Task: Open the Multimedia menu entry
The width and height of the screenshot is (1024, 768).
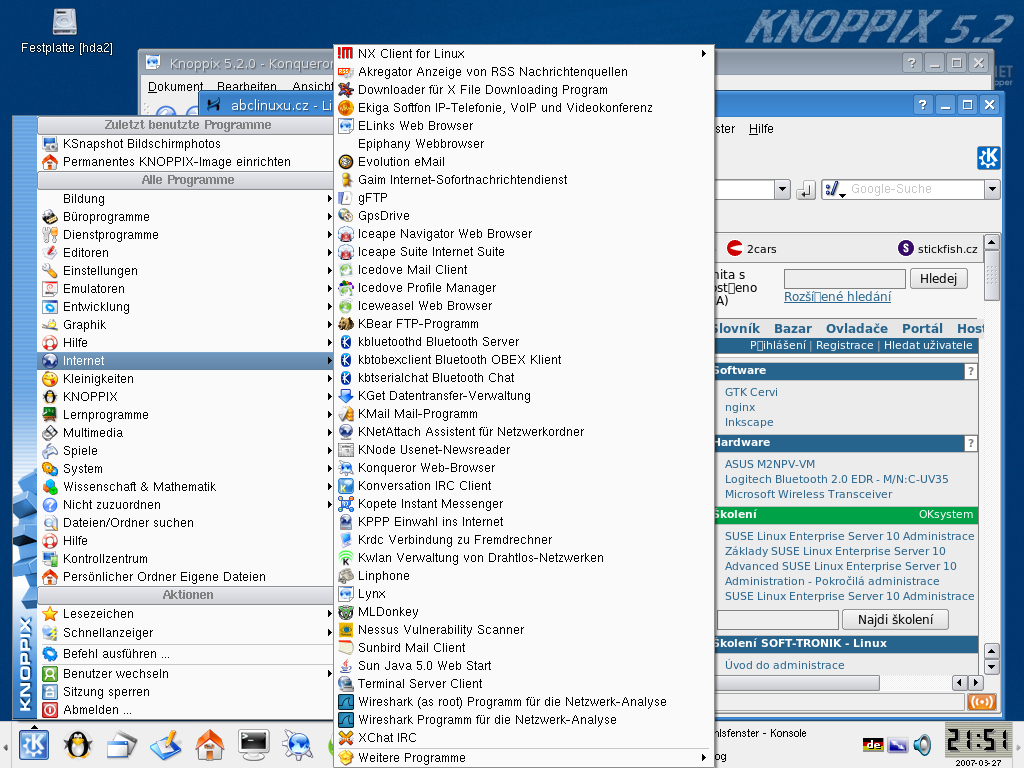Action: coord(186,433)
